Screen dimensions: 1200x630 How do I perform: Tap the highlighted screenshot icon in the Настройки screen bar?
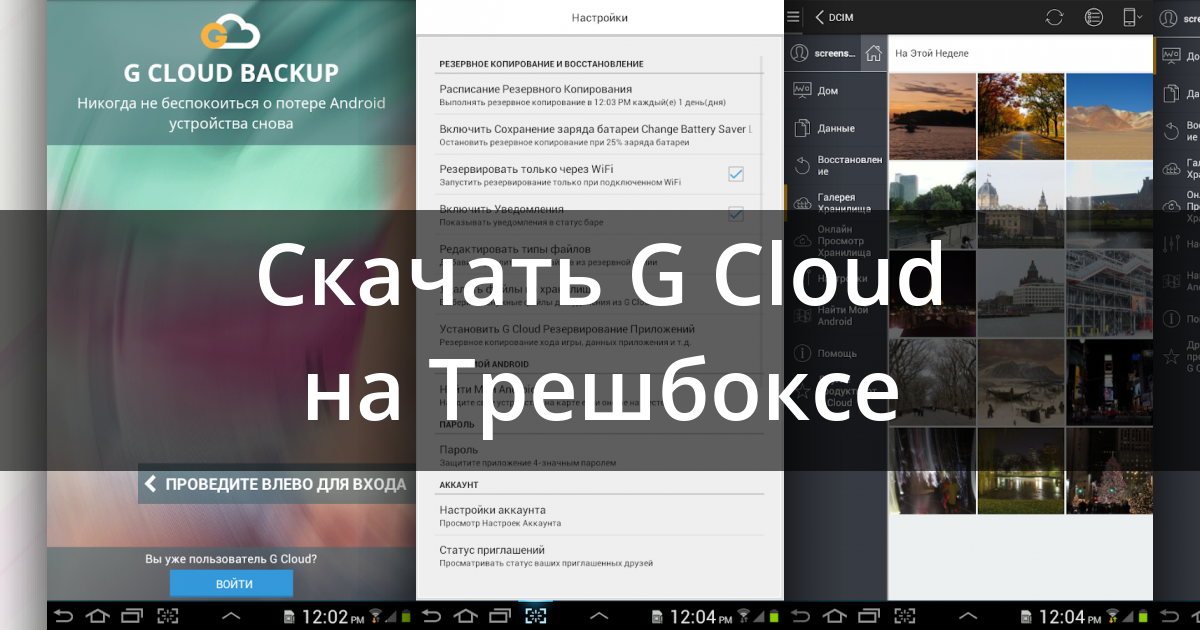coord(536,616)
